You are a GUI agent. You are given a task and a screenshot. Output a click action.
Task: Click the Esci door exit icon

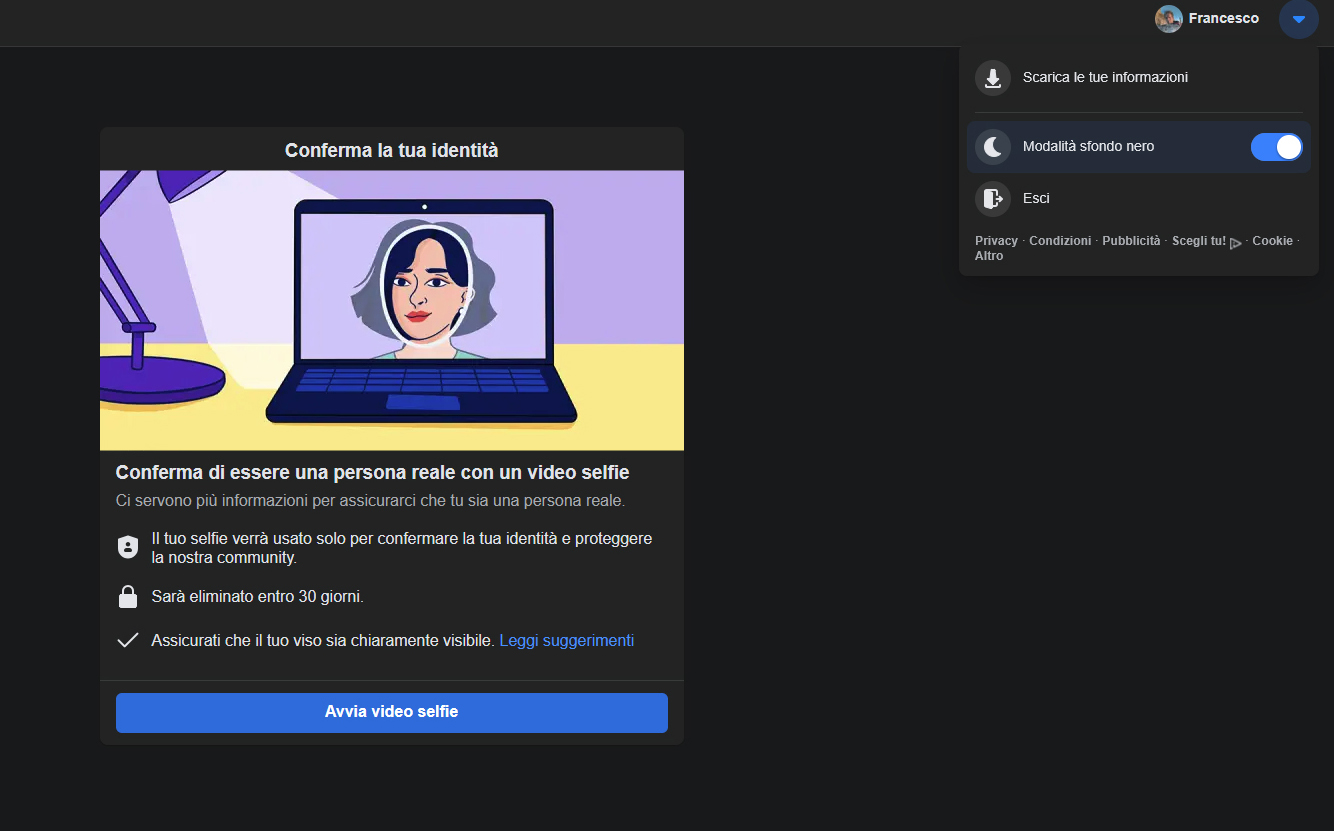coord(992,198)
